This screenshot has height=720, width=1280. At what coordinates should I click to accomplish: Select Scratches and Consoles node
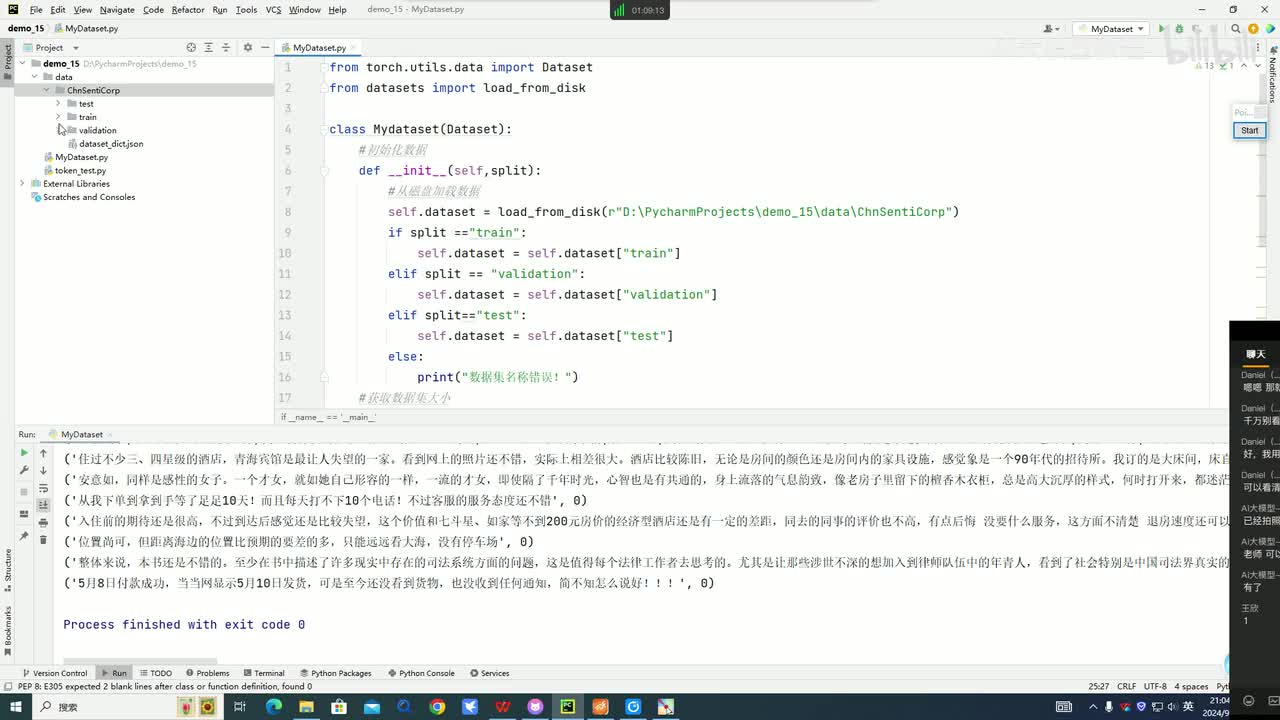88,197
